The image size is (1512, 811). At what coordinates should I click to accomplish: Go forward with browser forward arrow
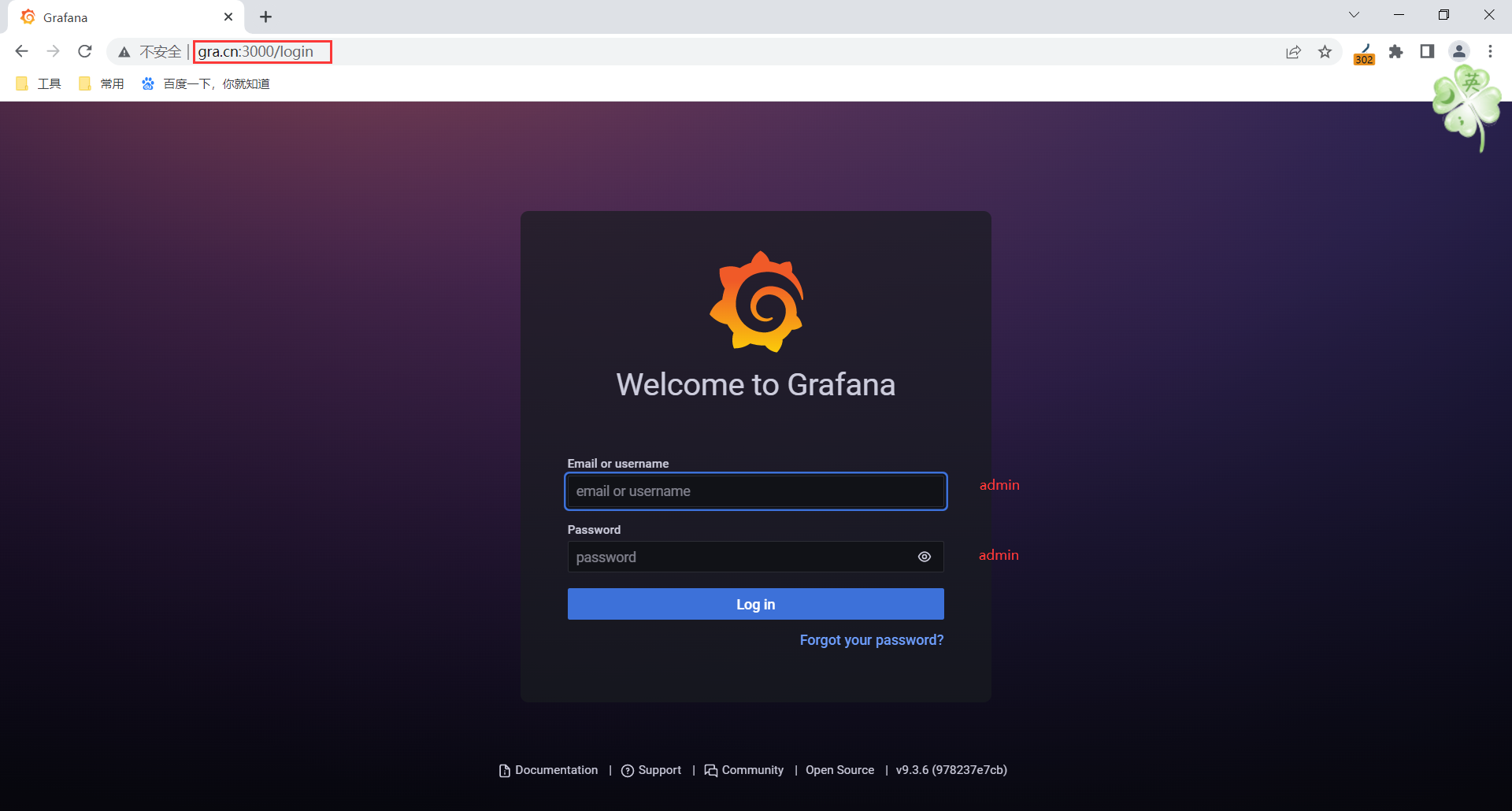54,51
